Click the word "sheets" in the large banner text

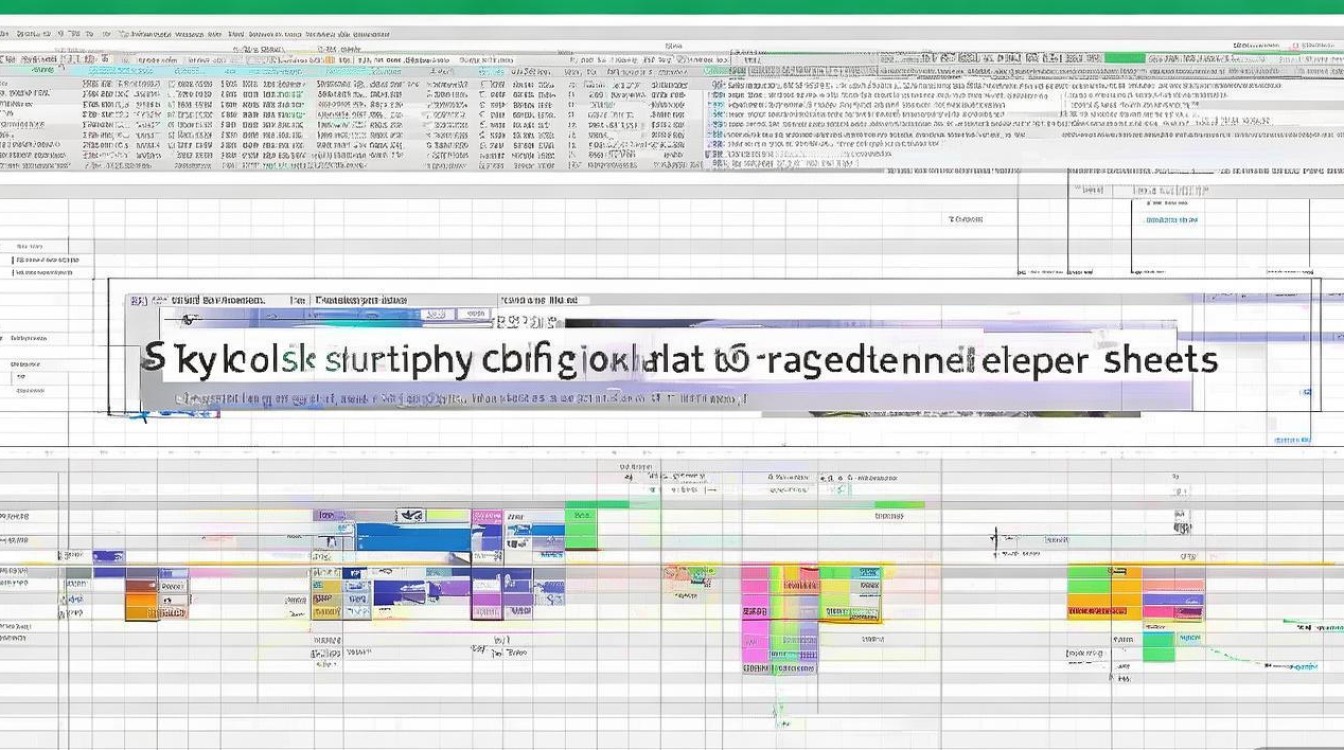[1161, 360]
